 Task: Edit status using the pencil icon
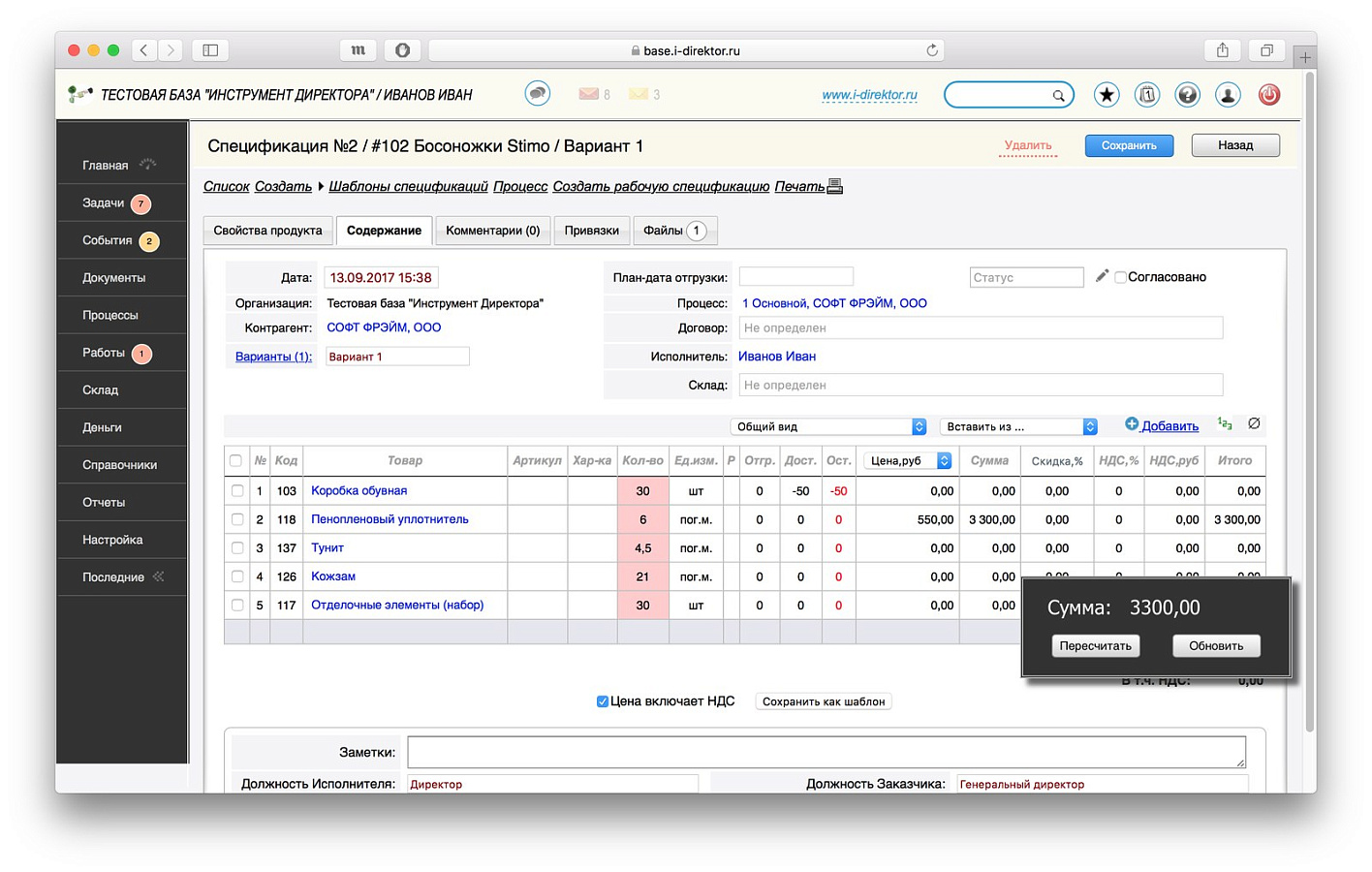click(x=1102, y=276)
